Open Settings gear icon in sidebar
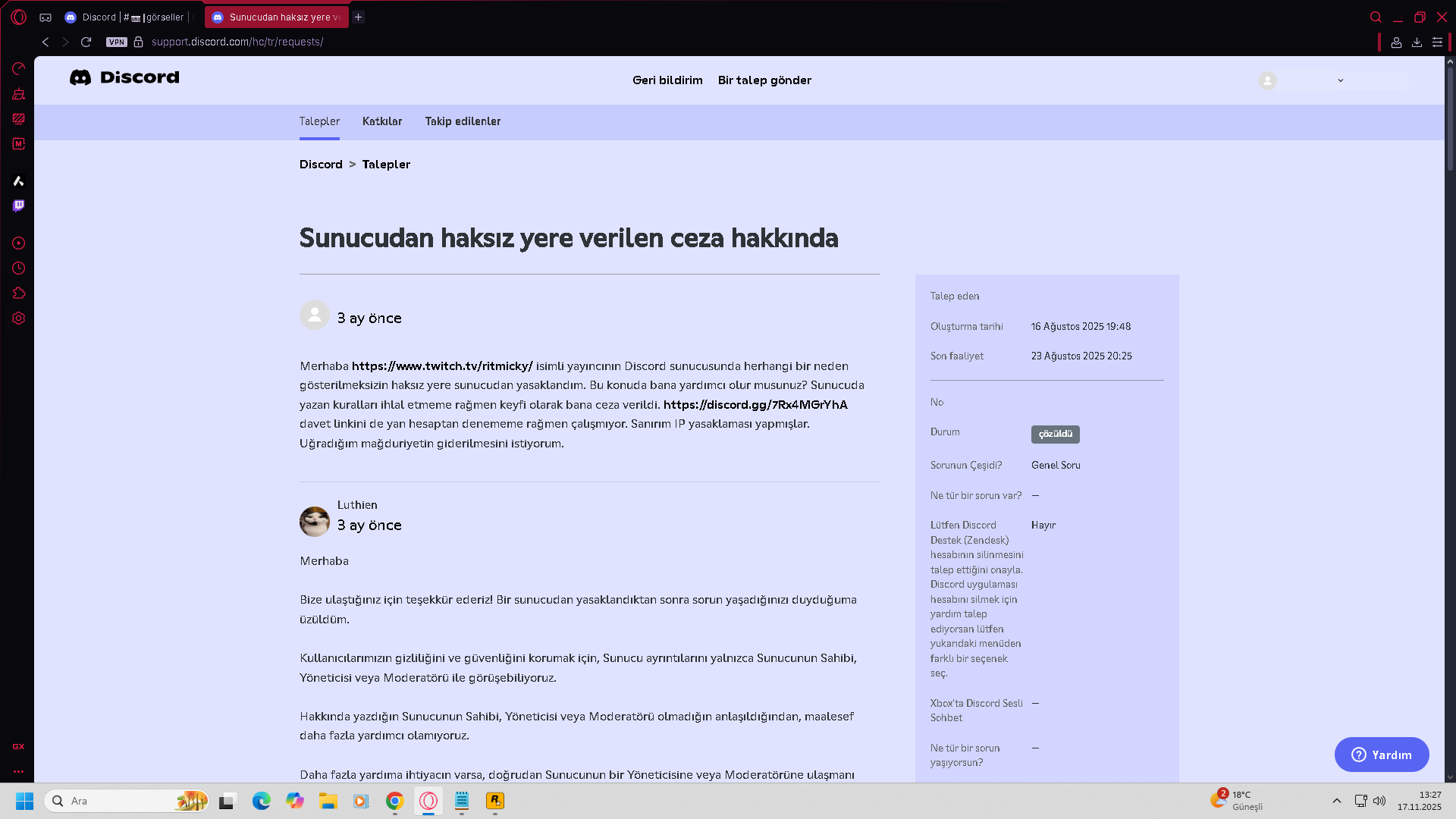1456x819 pixels. click(19, 318)
